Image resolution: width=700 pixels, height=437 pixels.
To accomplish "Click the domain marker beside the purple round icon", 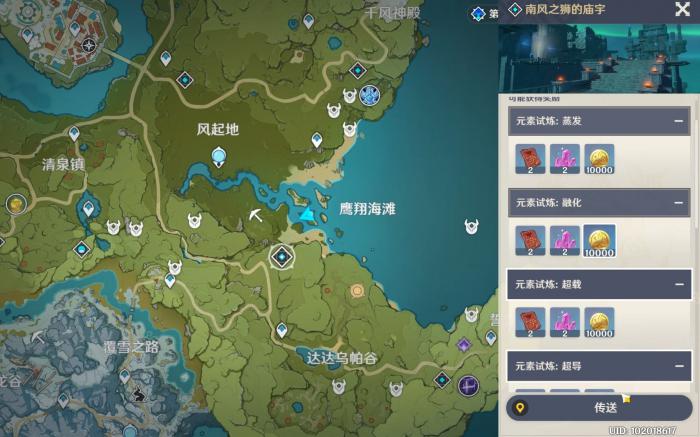I will tap(442, 380).
